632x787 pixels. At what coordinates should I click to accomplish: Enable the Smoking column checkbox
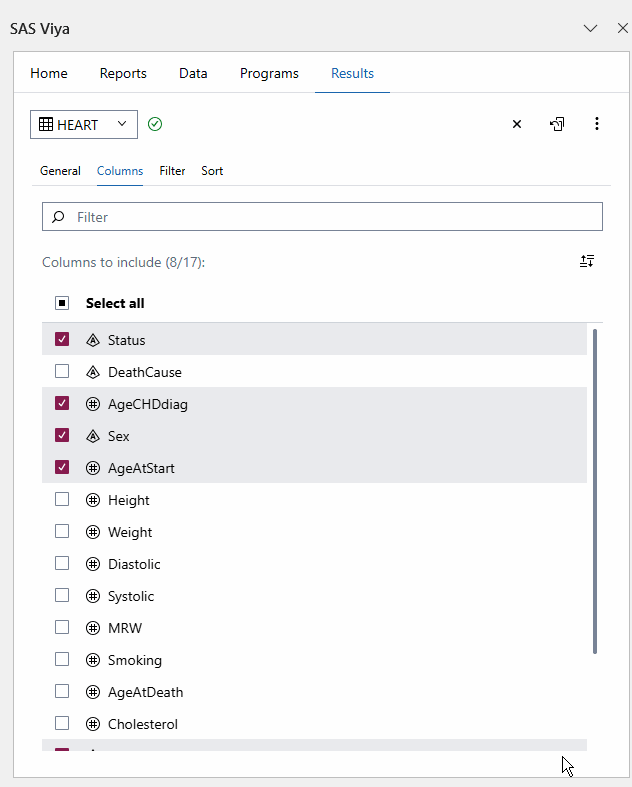click(62, 659)
